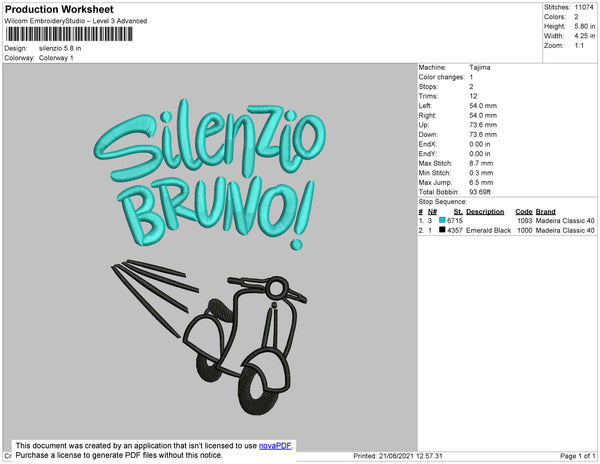Select the Up value 73.6 mm
The width and height of the screenshot is (600, 464).
pos(483,125)
